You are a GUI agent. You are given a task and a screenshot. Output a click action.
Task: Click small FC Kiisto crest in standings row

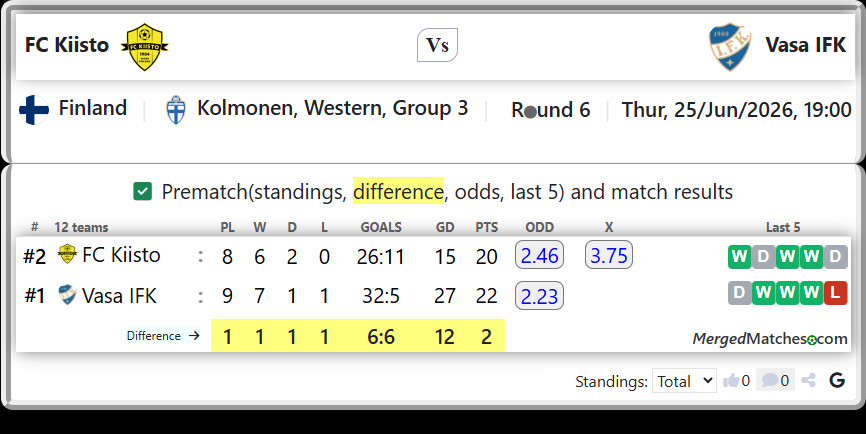(67, 254)
